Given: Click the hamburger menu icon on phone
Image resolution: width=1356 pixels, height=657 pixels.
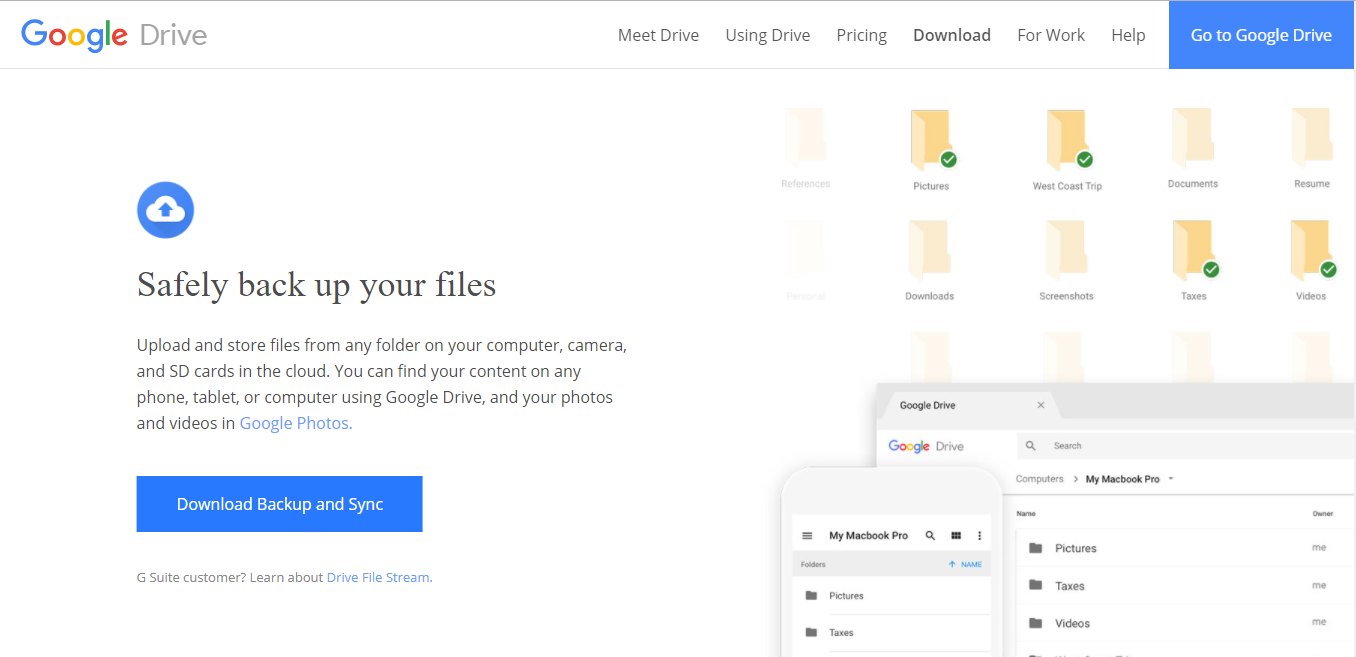Looking at the screenshot, I should pos(808,536).
